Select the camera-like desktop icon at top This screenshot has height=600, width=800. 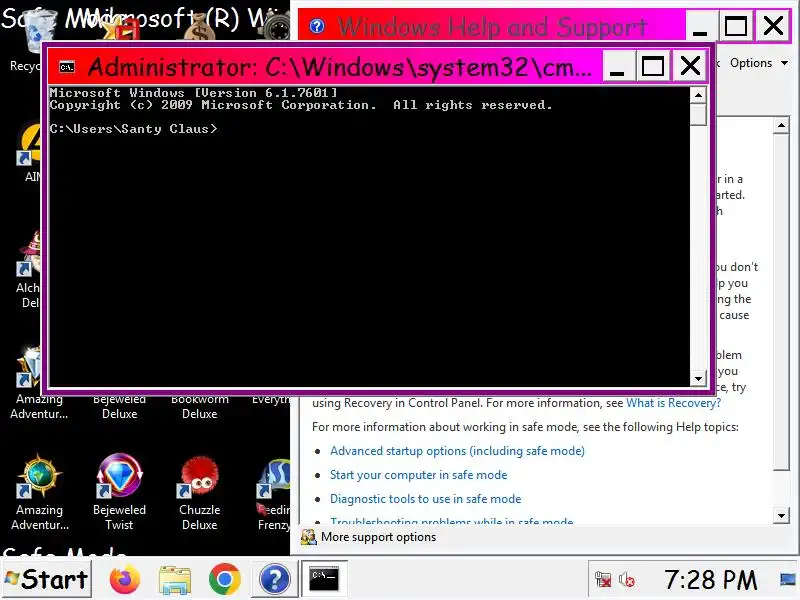tap(278, 27)
